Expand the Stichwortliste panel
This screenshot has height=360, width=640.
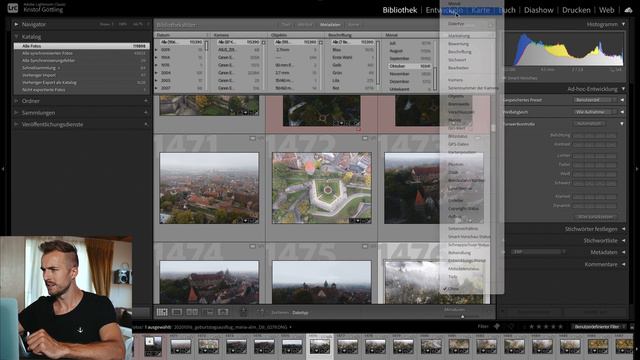623,241
